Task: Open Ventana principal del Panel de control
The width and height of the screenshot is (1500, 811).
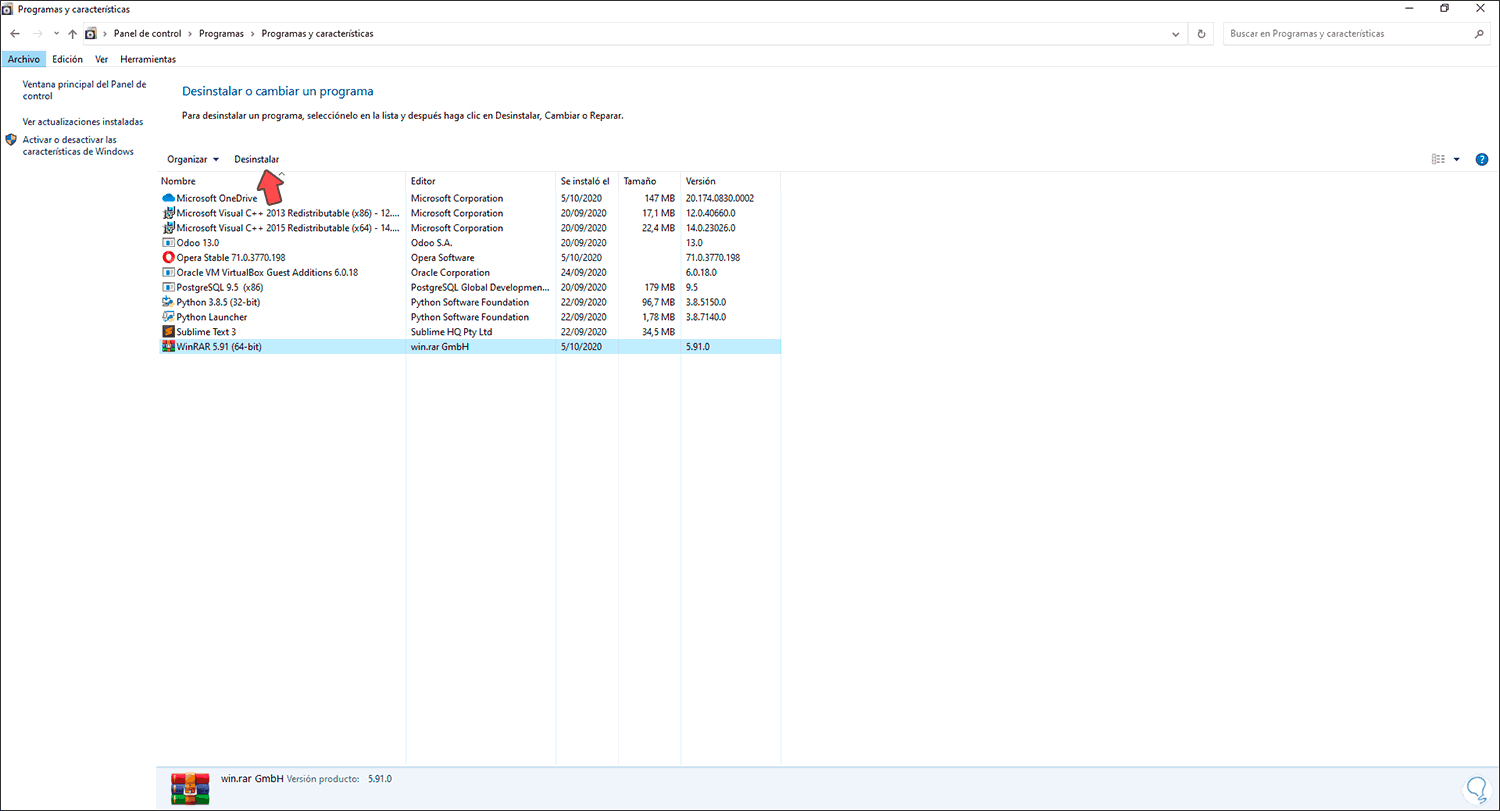Action: coord(85,90)
